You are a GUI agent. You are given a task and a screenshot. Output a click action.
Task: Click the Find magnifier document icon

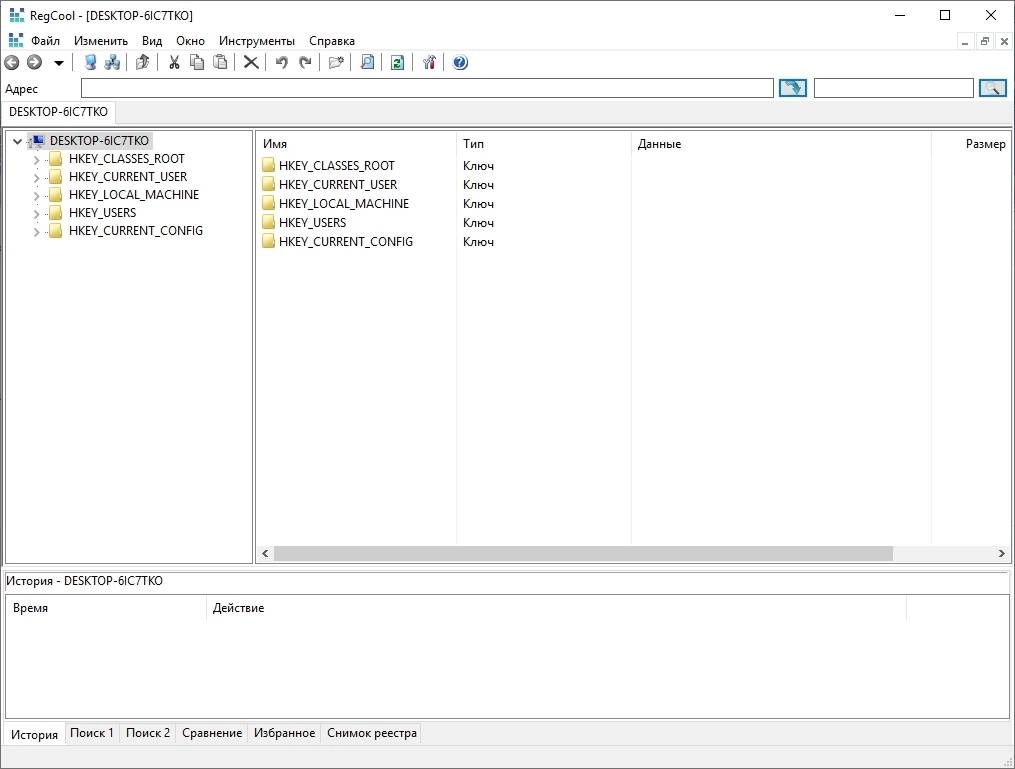(x=367, y=63)
